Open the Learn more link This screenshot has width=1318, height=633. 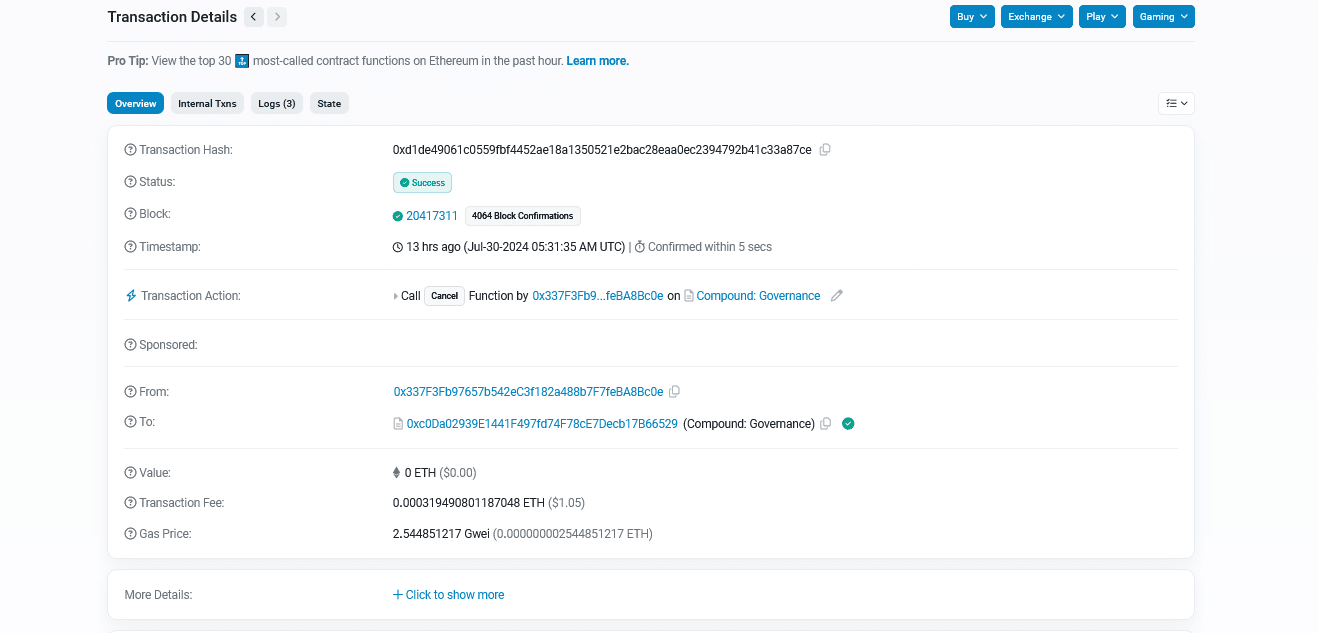(598, 61)
